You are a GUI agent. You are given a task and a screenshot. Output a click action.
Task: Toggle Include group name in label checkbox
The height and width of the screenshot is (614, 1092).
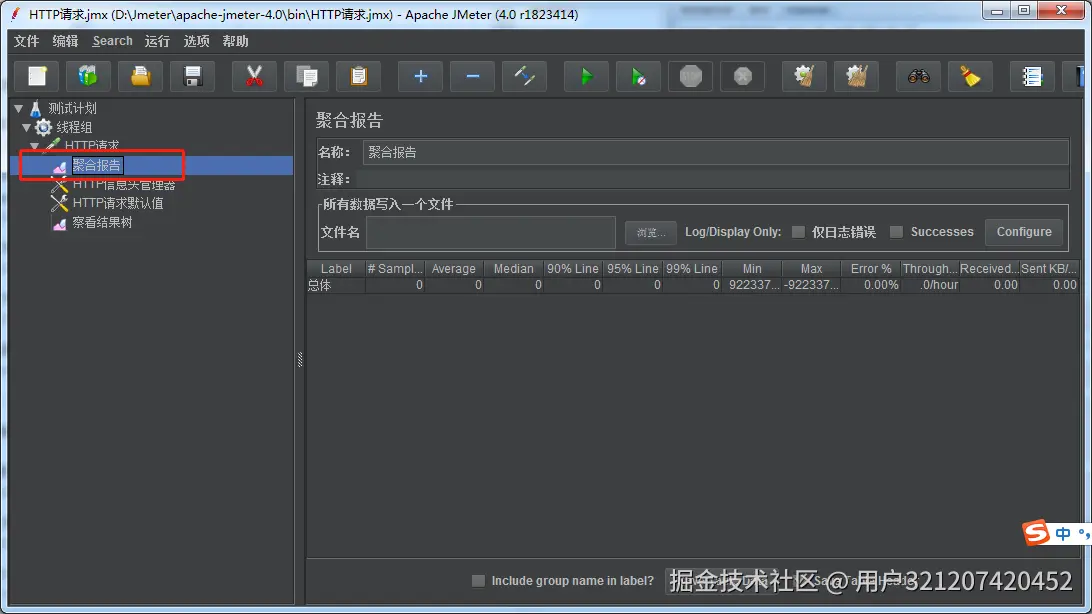[478, 581]
